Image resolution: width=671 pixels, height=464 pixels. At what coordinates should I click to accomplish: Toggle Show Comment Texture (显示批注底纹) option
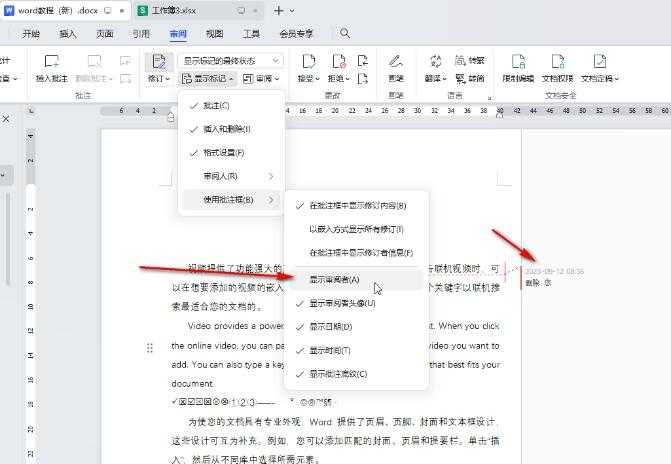point(356,374)
